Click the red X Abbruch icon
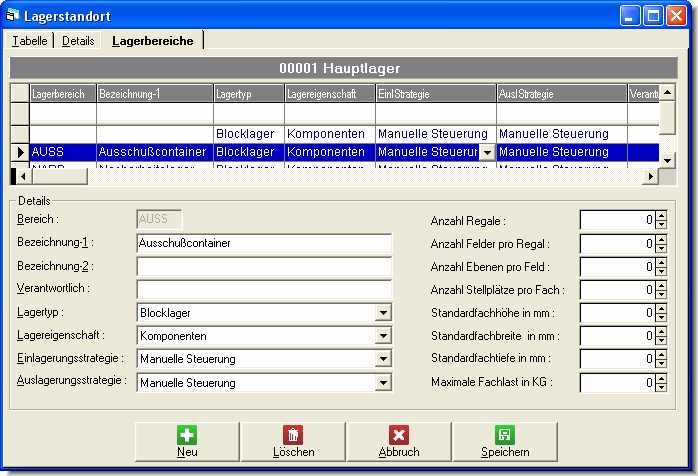698x476 pixels. point(399,435)
